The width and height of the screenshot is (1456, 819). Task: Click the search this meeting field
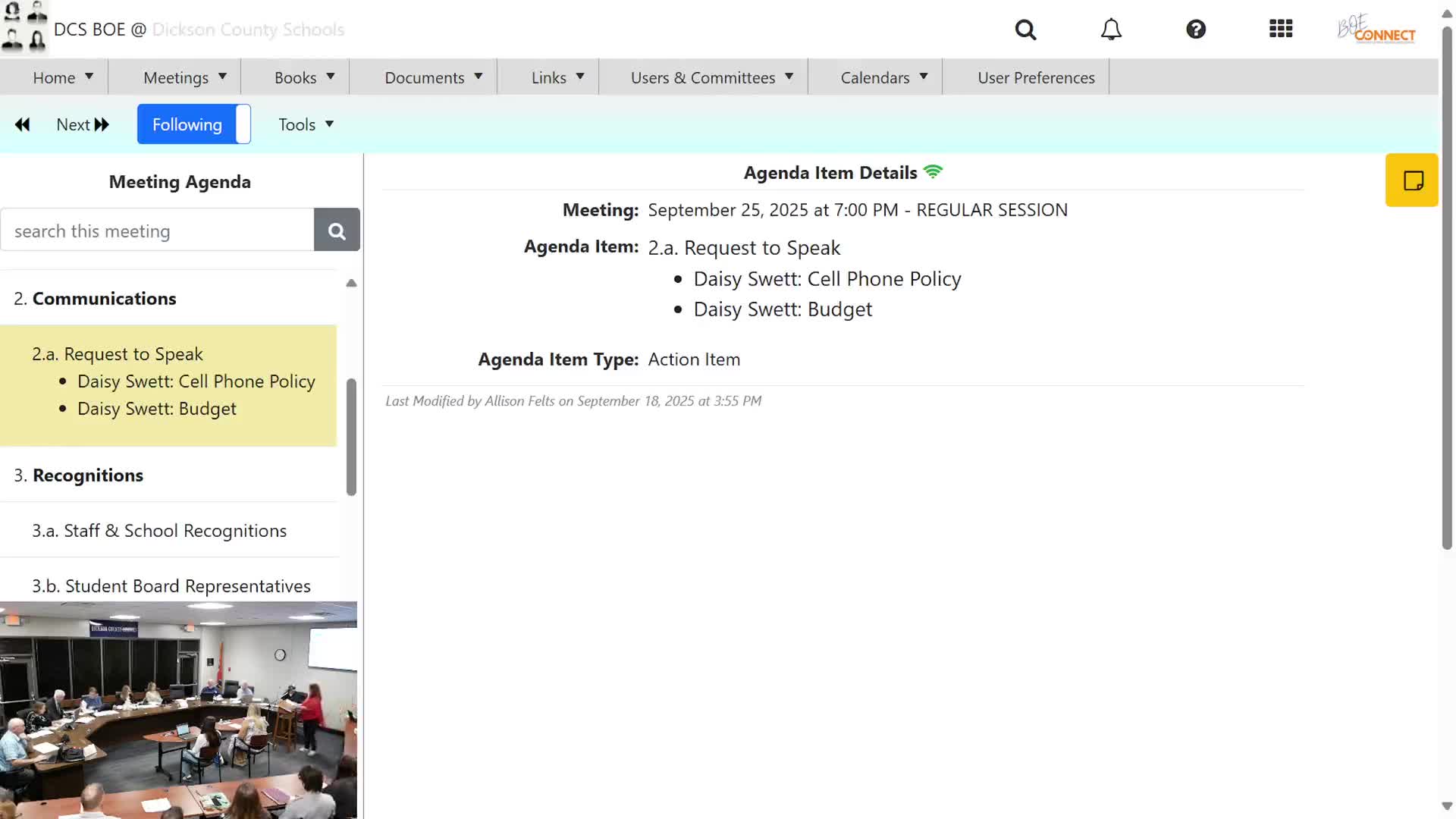(157, 231)
